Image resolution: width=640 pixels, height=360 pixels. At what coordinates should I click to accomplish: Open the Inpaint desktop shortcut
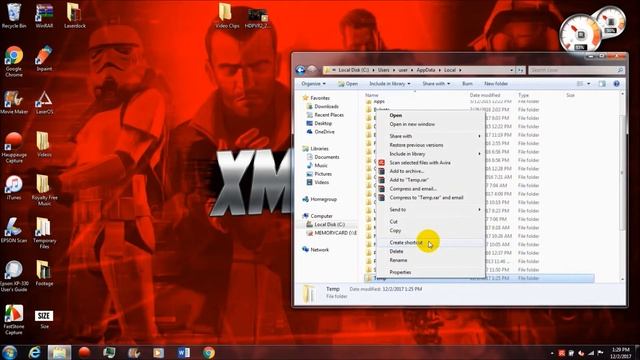click(44, 58)
